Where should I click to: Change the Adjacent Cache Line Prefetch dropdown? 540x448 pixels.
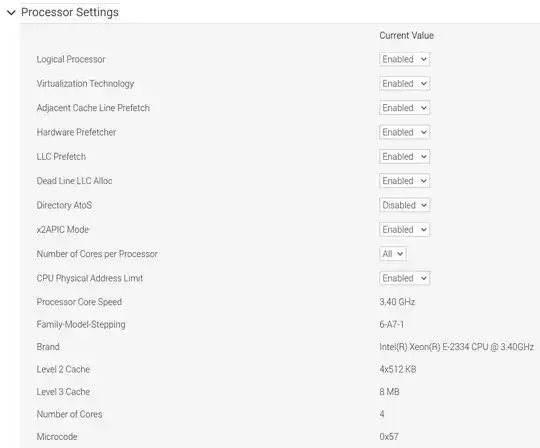tap(404, 108)
